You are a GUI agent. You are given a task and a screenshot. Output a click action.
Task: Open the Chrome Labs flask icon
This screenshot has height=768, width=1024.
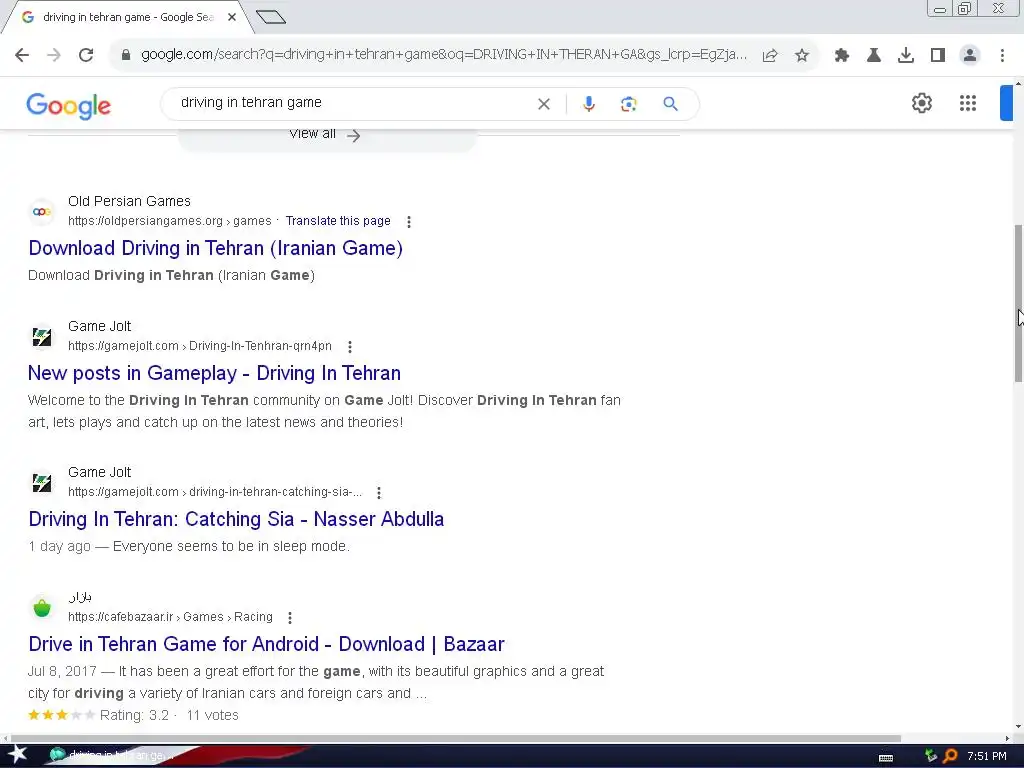click(x=874, y=56)
